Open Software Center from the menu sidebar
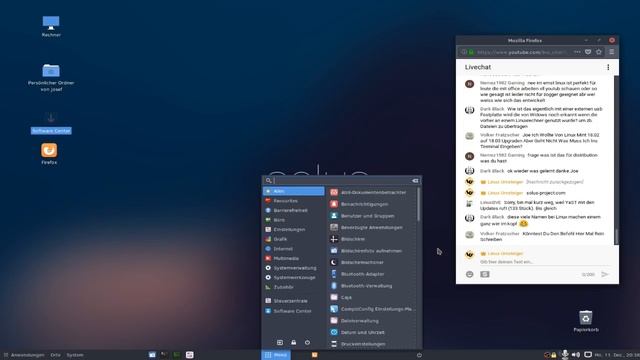The height and width of the screenshot is (360, 640). pos(293,311)
